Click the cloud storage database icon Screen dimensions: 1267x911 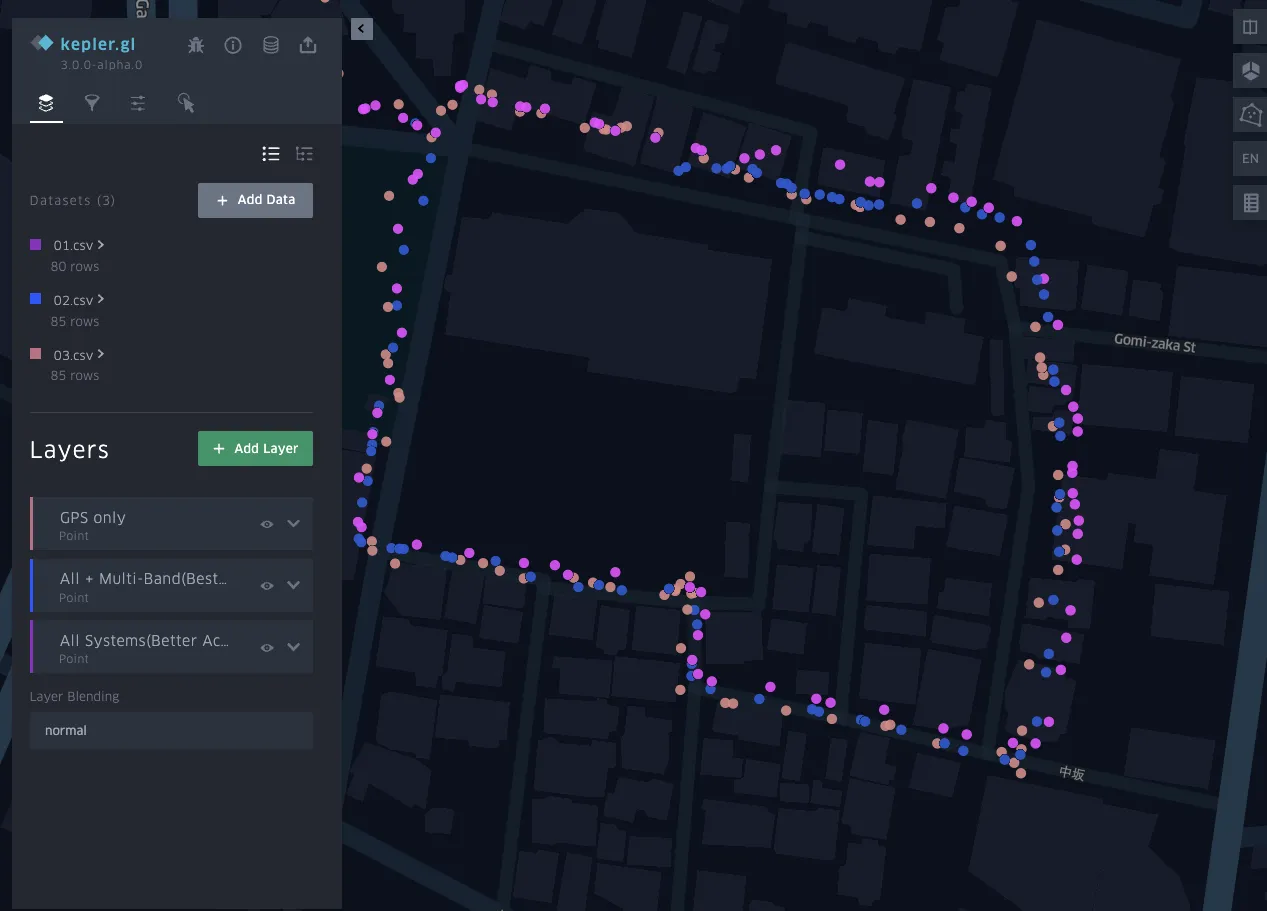point(271,45)
